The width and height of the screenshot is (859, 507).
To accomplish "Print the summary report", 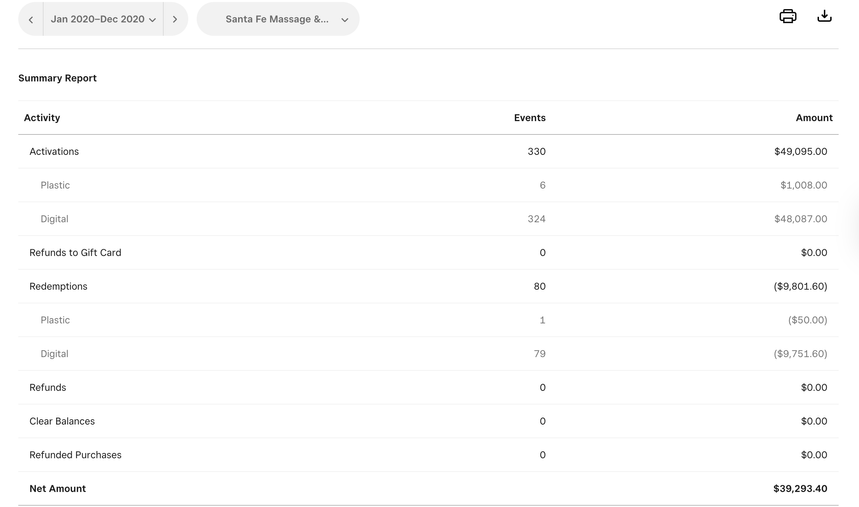I will 788,16.
